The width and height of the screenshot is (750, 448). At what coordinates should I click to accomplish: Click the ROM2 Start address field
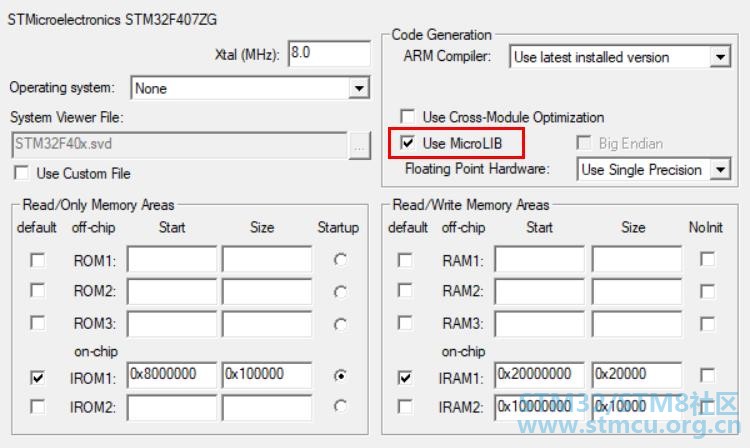[x=172, y=292]
